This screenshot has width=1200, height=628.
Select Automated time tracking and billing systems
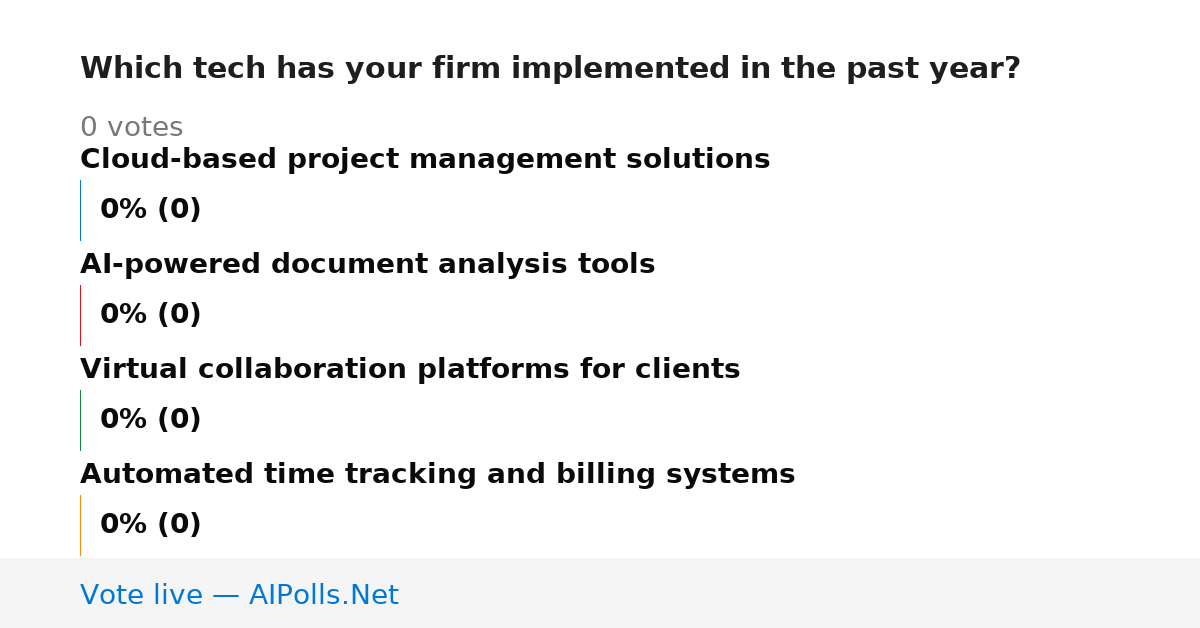tap(437, 475)
